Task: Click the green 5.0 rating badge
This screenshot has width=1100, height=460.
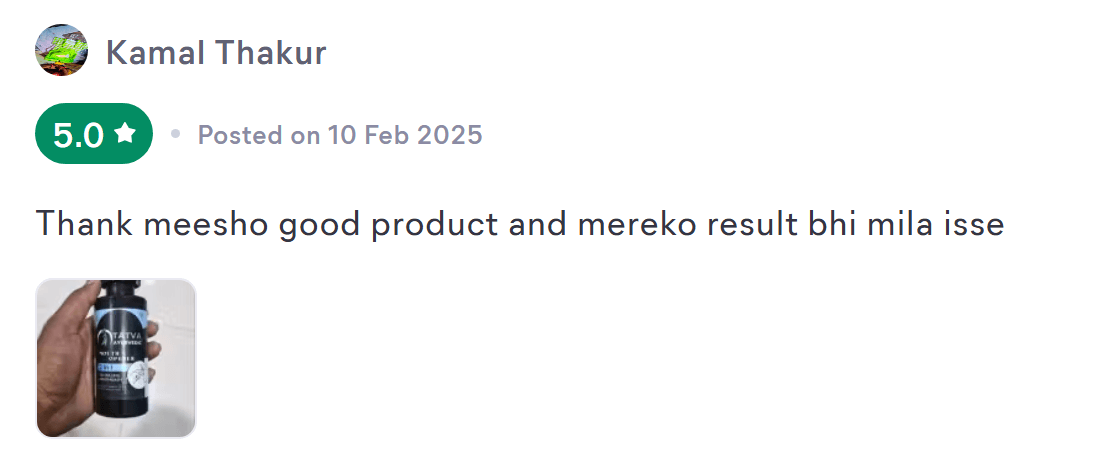Action: [x=94, y=133]
